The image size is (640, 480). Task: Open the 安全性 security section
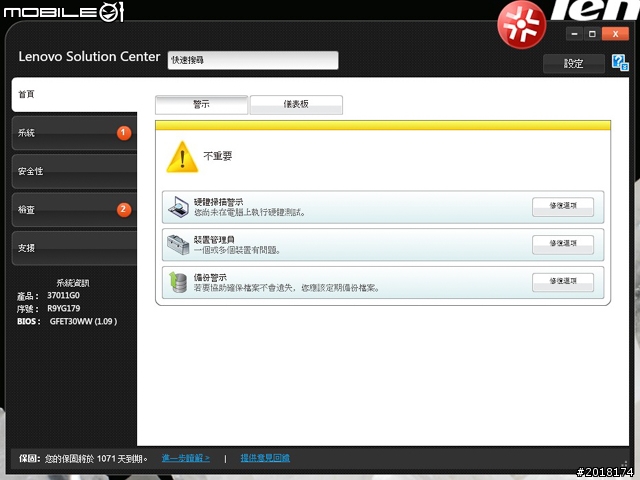74,171
